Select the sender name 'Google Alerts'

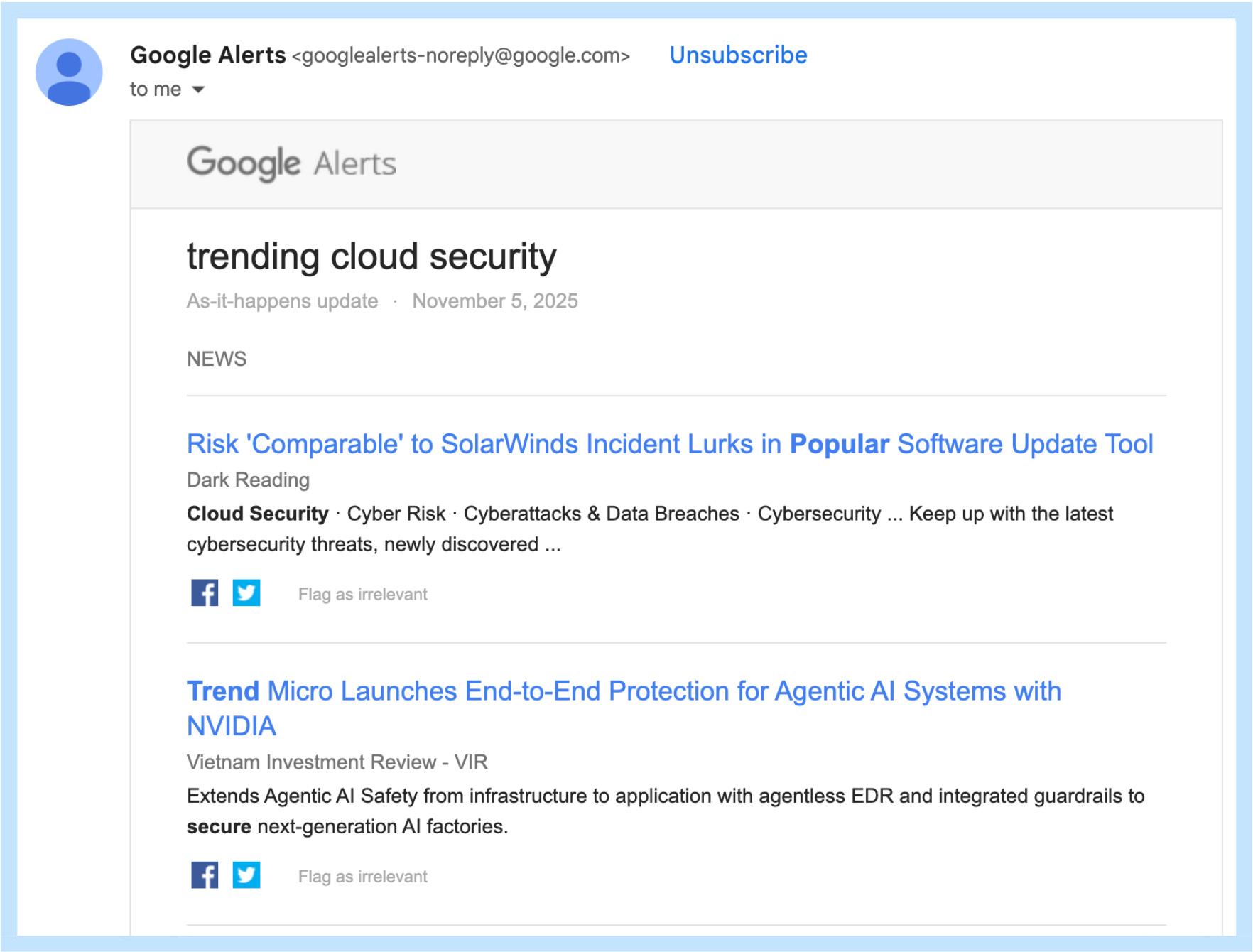207,55
